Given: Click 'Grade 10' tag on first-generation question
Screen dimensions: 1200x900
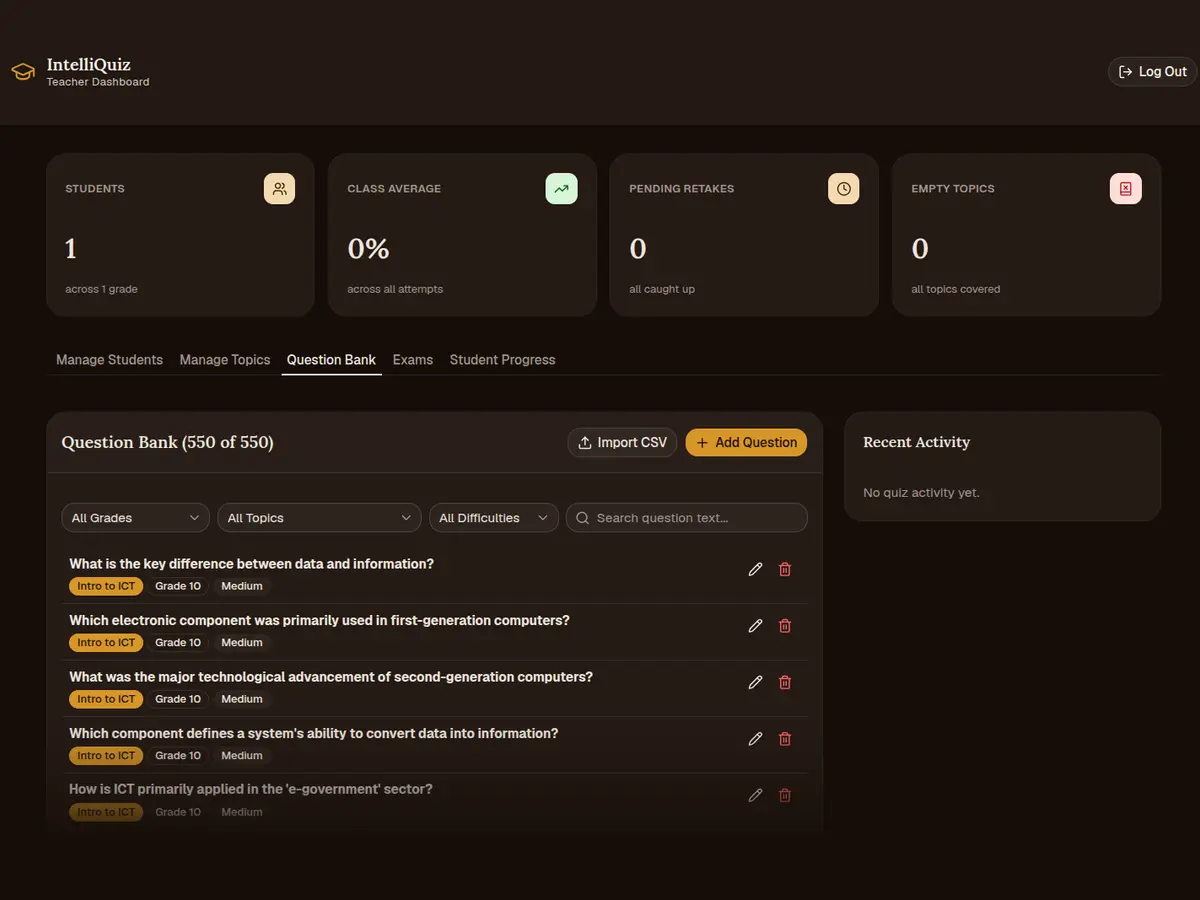Looking at the screenshot, I should point(178,642).
